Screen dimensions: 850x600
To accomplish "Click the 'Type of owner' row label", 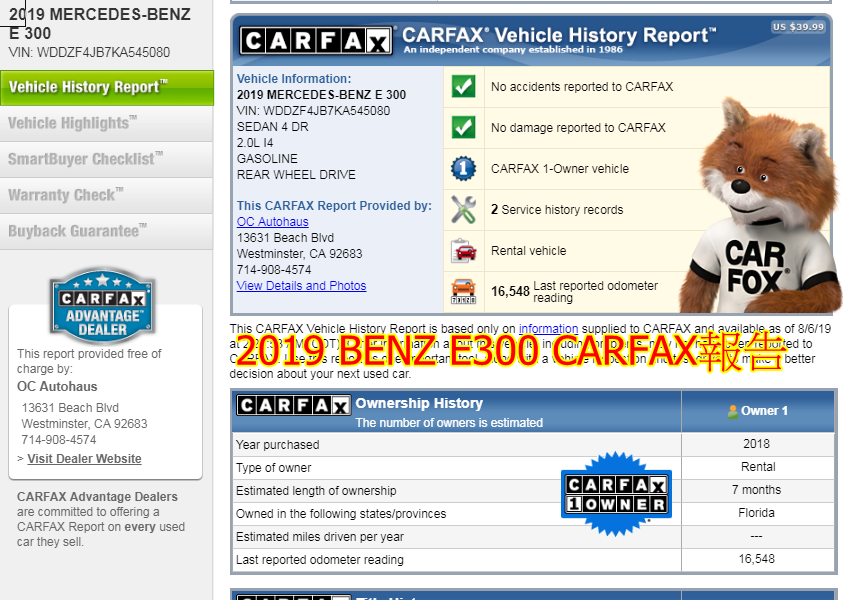I will (x=274, y=468).
